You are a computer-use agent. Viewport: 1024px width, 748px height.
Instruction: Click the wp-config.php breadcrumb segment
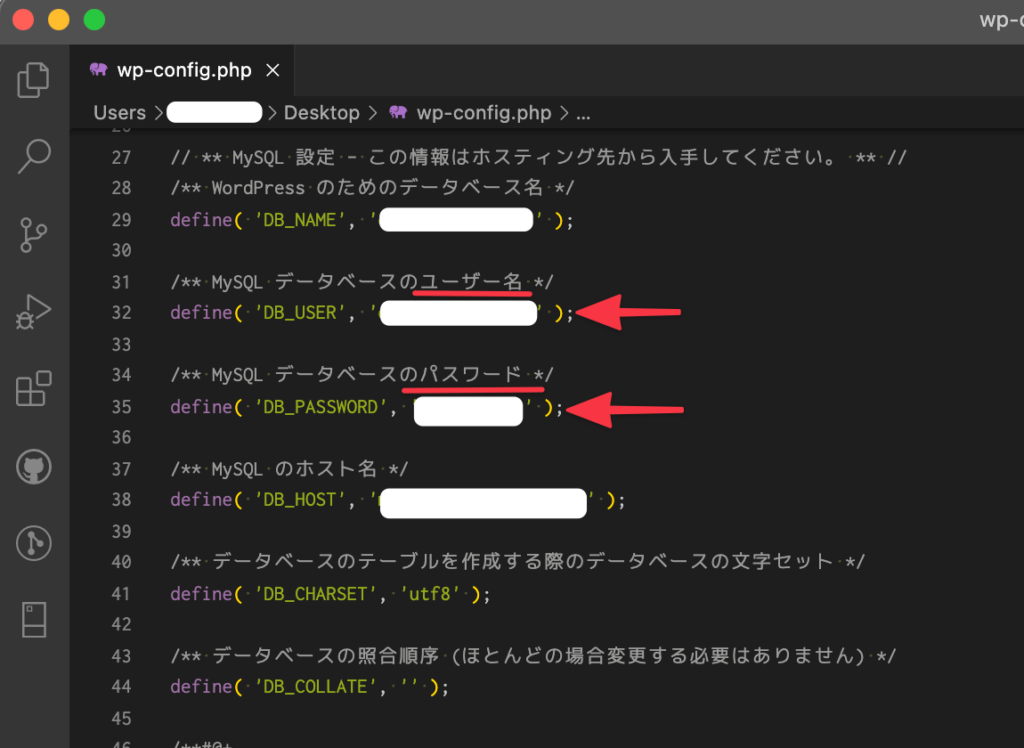484,112
